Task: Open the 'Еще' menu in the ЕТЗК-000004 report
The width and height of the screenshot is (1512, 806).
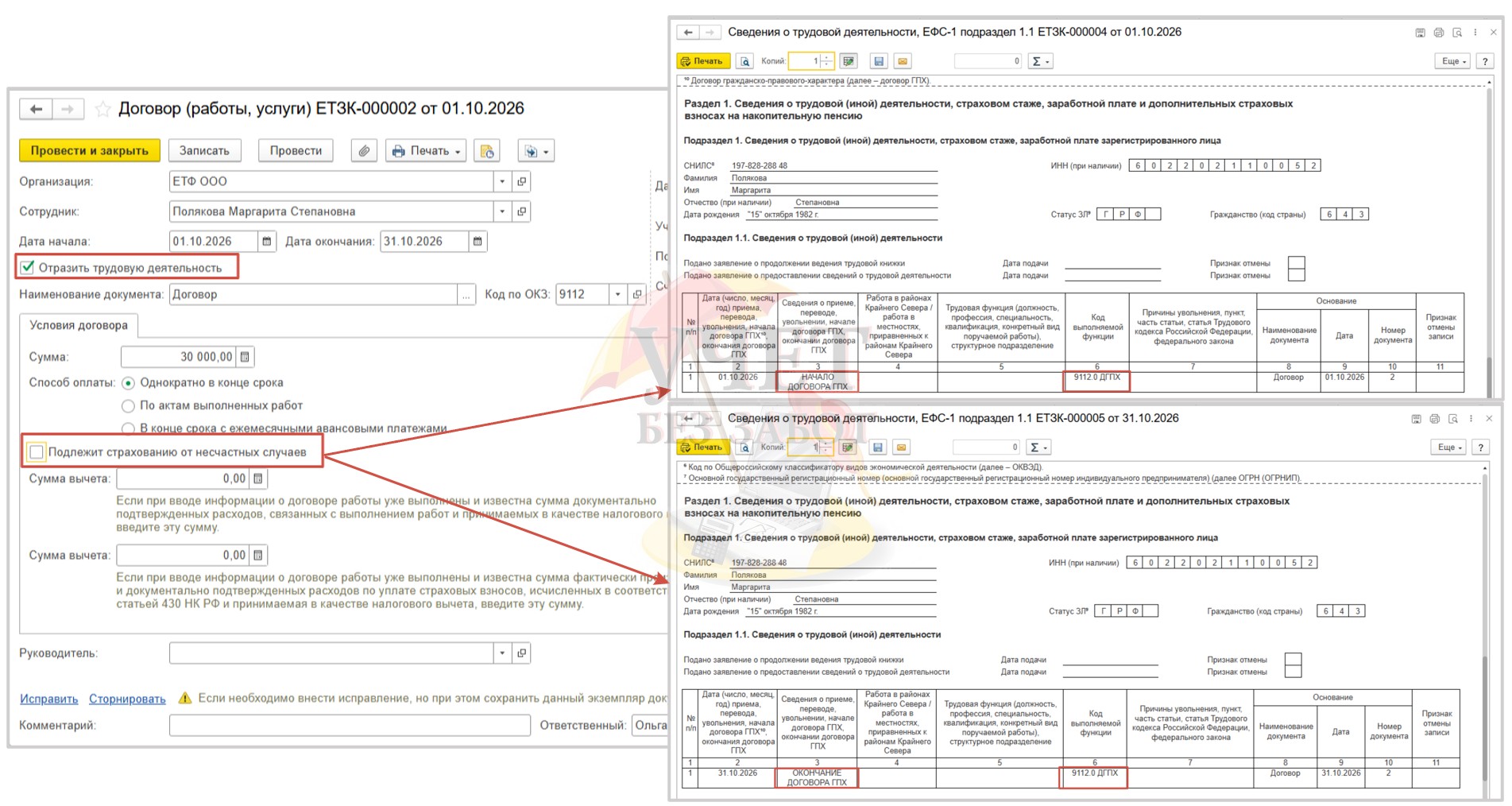Action: pyautogui.click(x=1454, y=61)
